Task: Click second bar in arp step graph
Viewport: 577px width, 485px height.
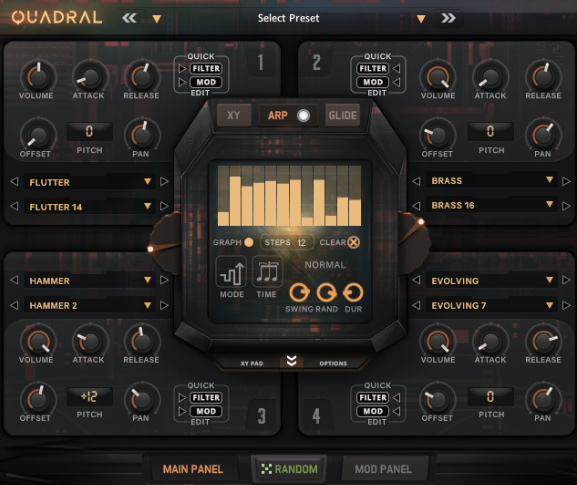Action: (x=235, y=201)
